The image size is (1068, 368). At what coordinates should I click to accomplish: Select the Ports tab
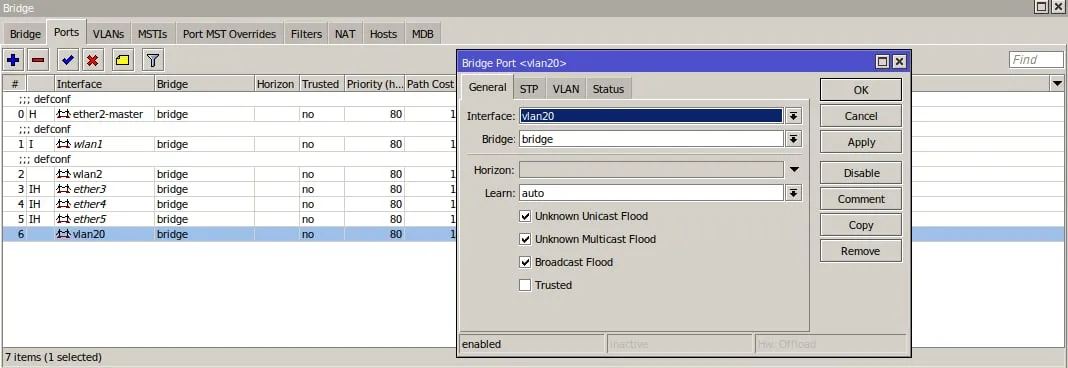(67, 32)
